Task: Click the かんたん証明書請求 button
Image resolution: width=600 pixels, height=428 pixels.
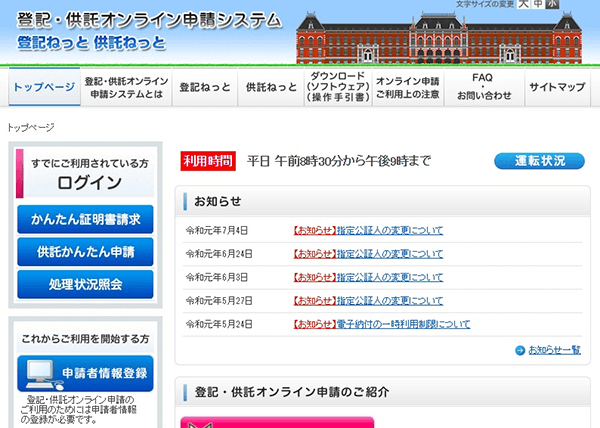Action: [85, 218]
